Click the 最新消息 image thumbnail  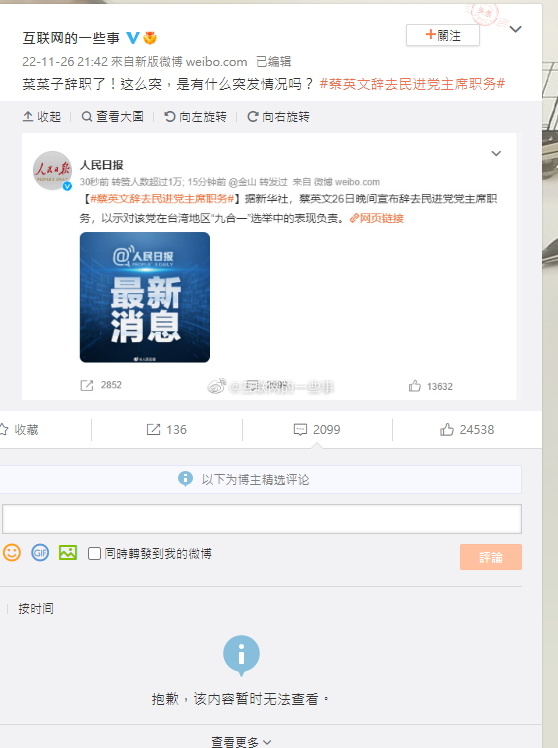click(x=145, y=297)
